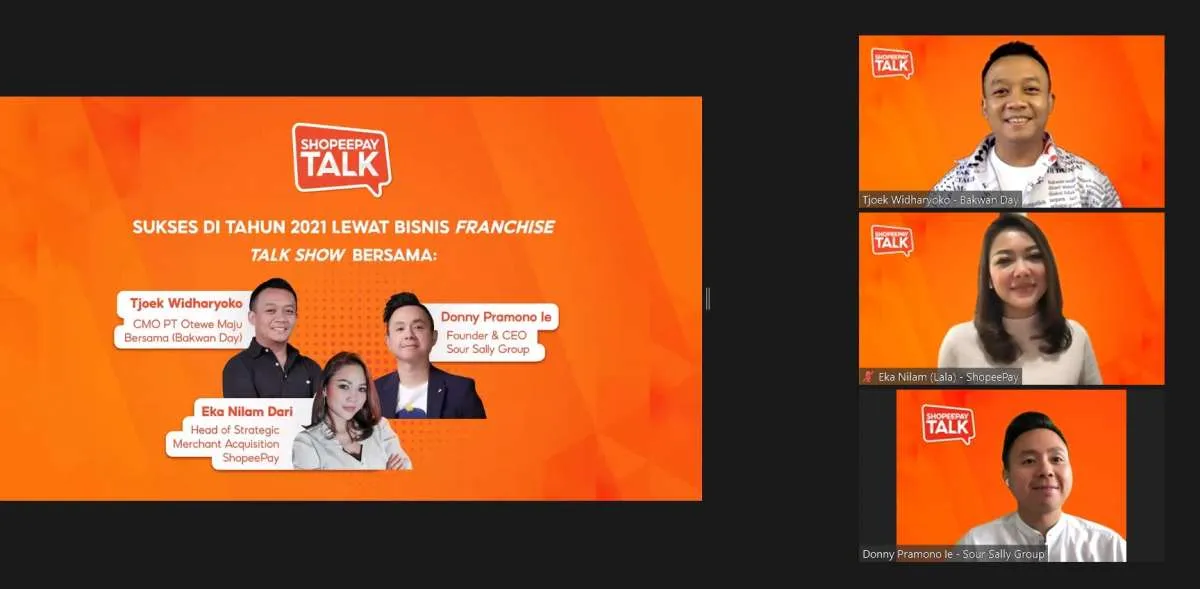Click the ShopeePay Talk logo on the slide
Viewport: 1200px width, 589px height.
point(341,159)
